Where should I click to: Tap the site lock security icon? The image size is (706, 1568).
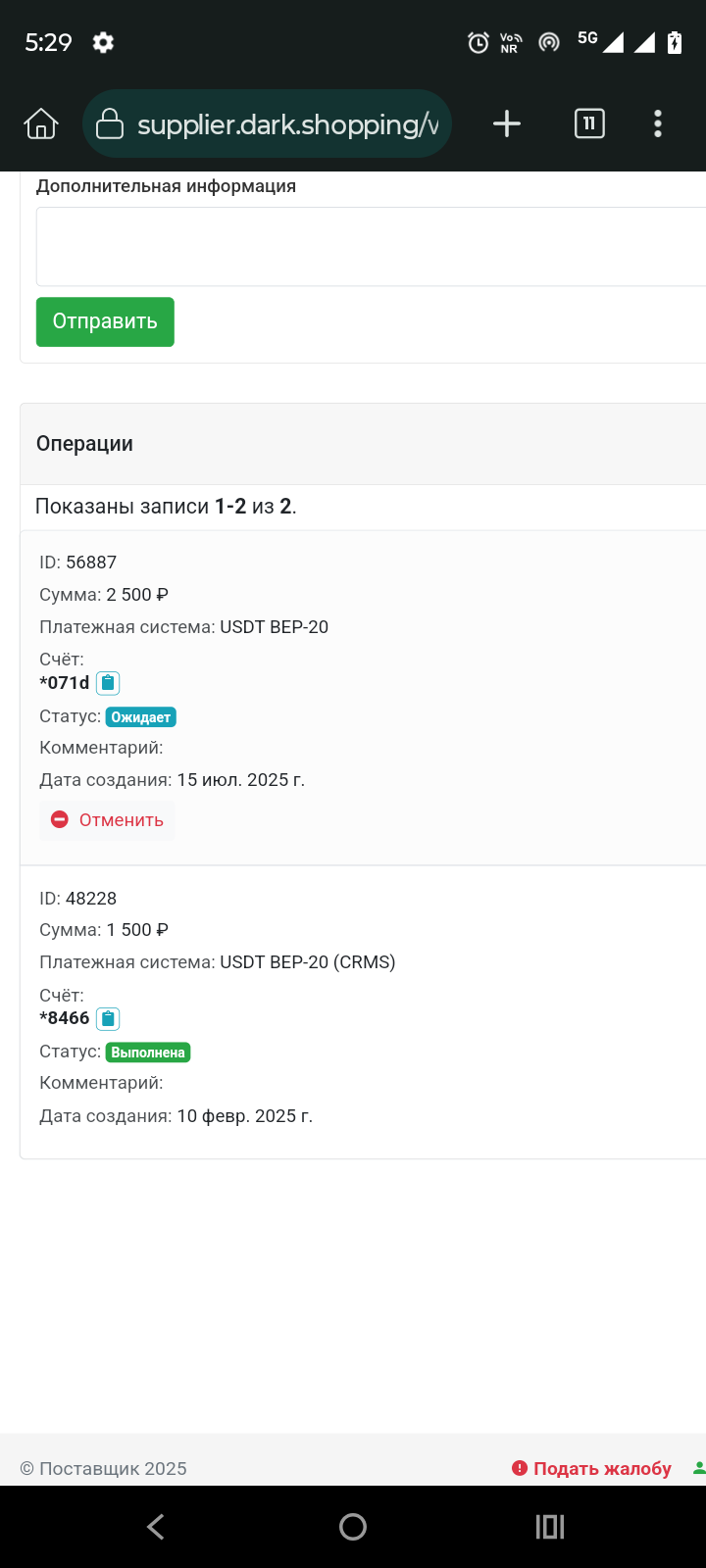(109, 124)
